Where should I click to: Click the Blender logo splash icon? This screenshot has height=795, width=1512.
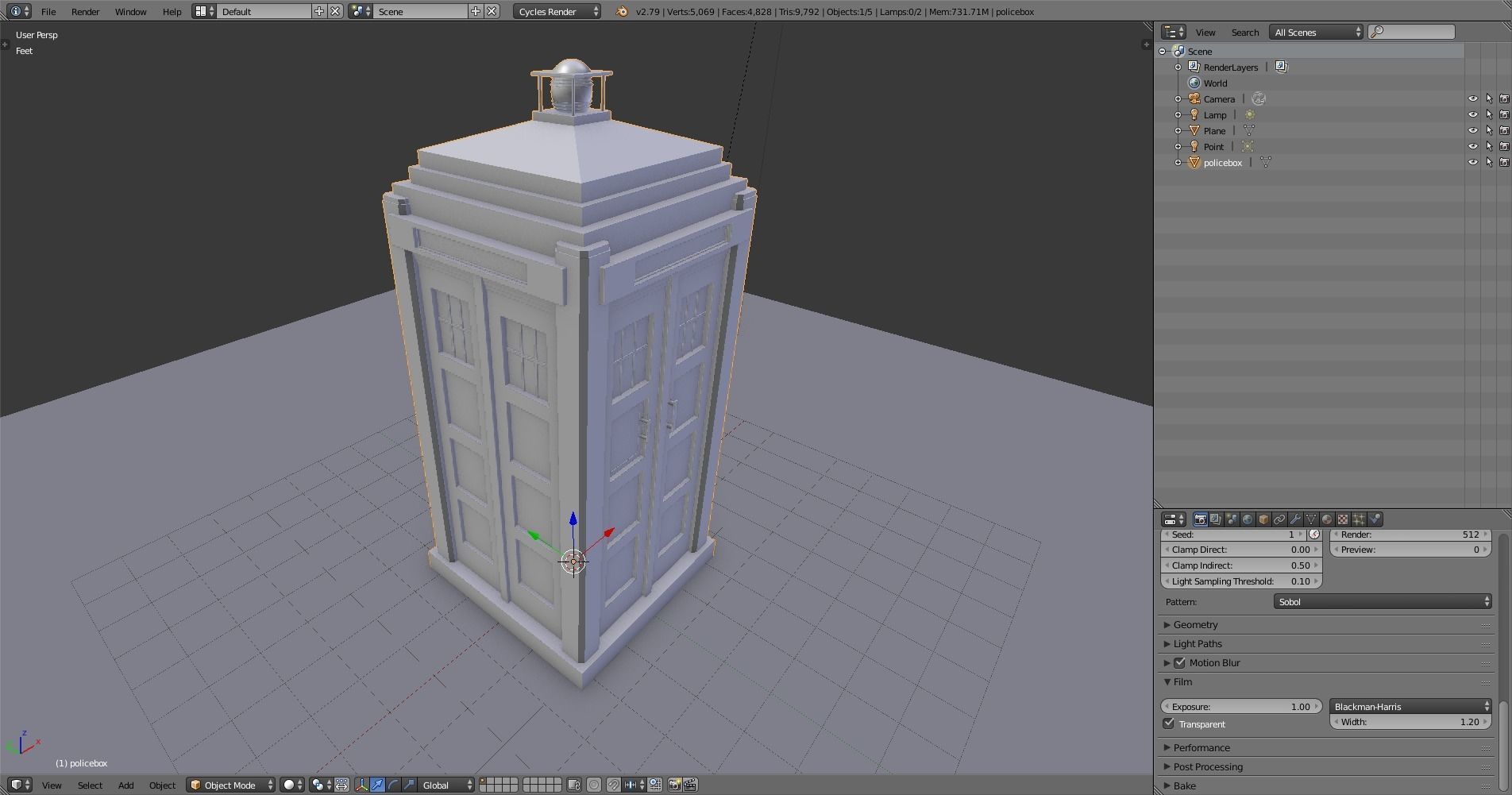point(622,11)
